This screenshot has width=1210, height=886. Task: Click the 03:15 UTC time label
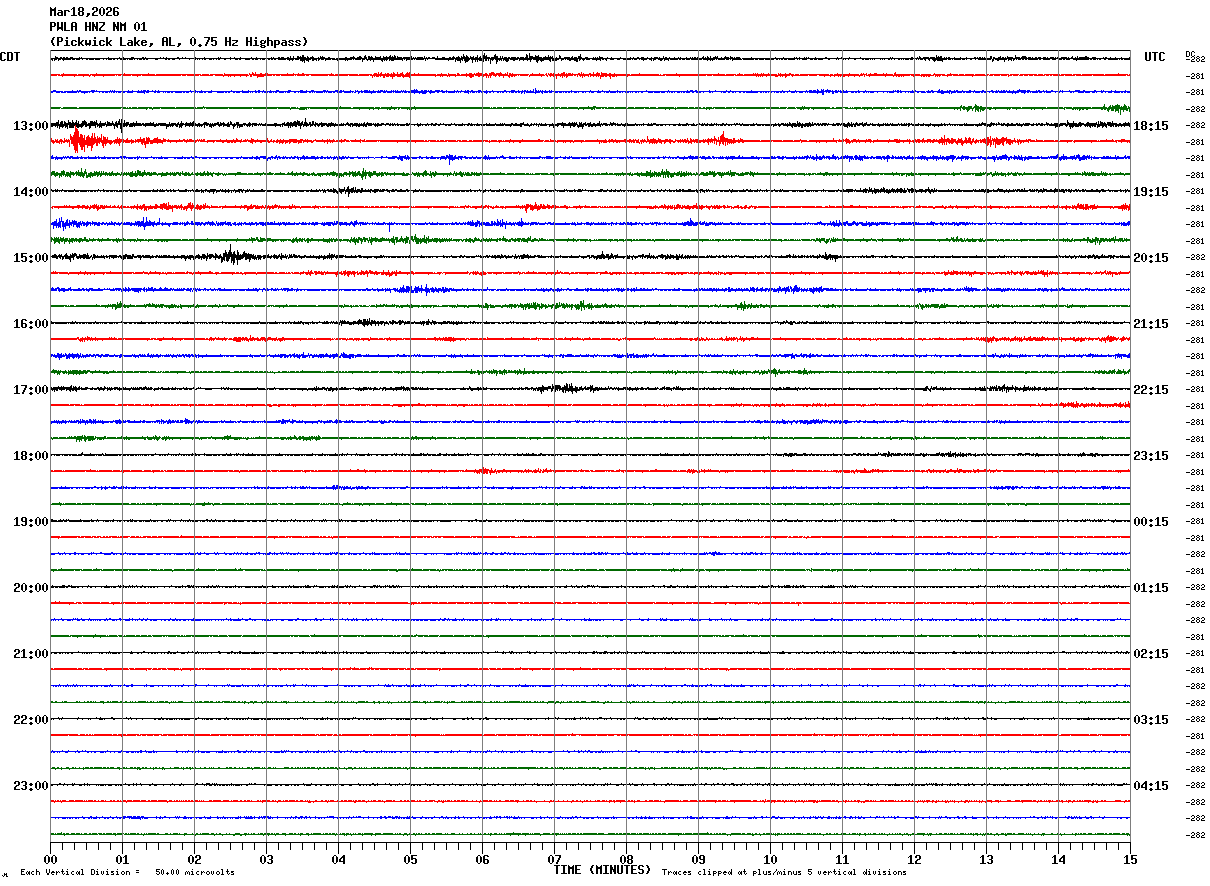(x=1151, y=720)
